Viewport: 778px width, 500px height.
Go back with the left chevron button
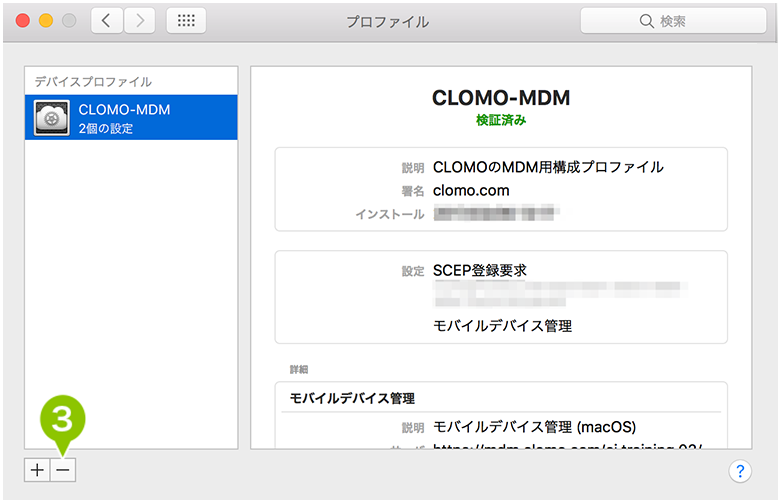(107, 21)
